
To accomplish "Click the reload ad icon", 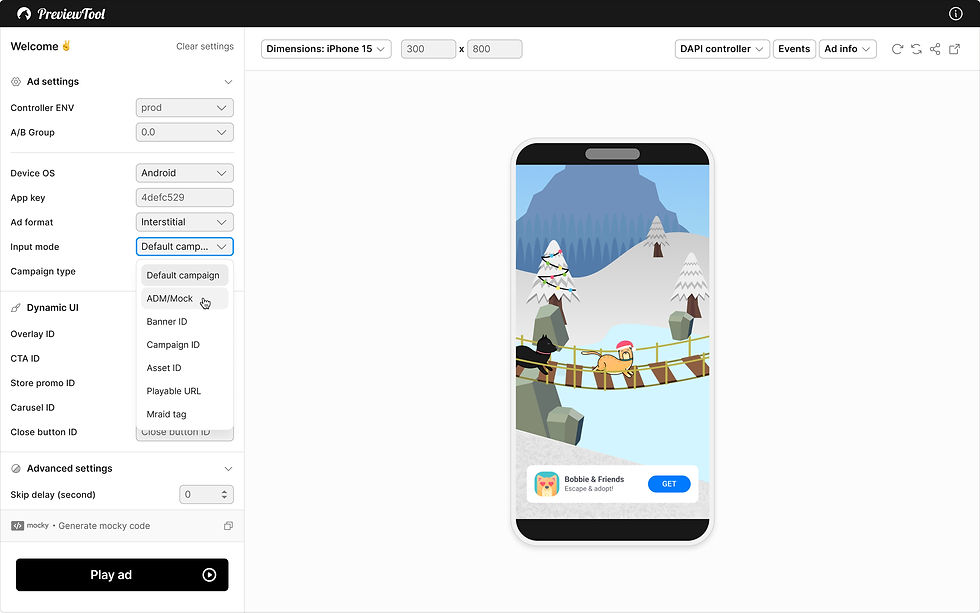I will coord(897,49).
